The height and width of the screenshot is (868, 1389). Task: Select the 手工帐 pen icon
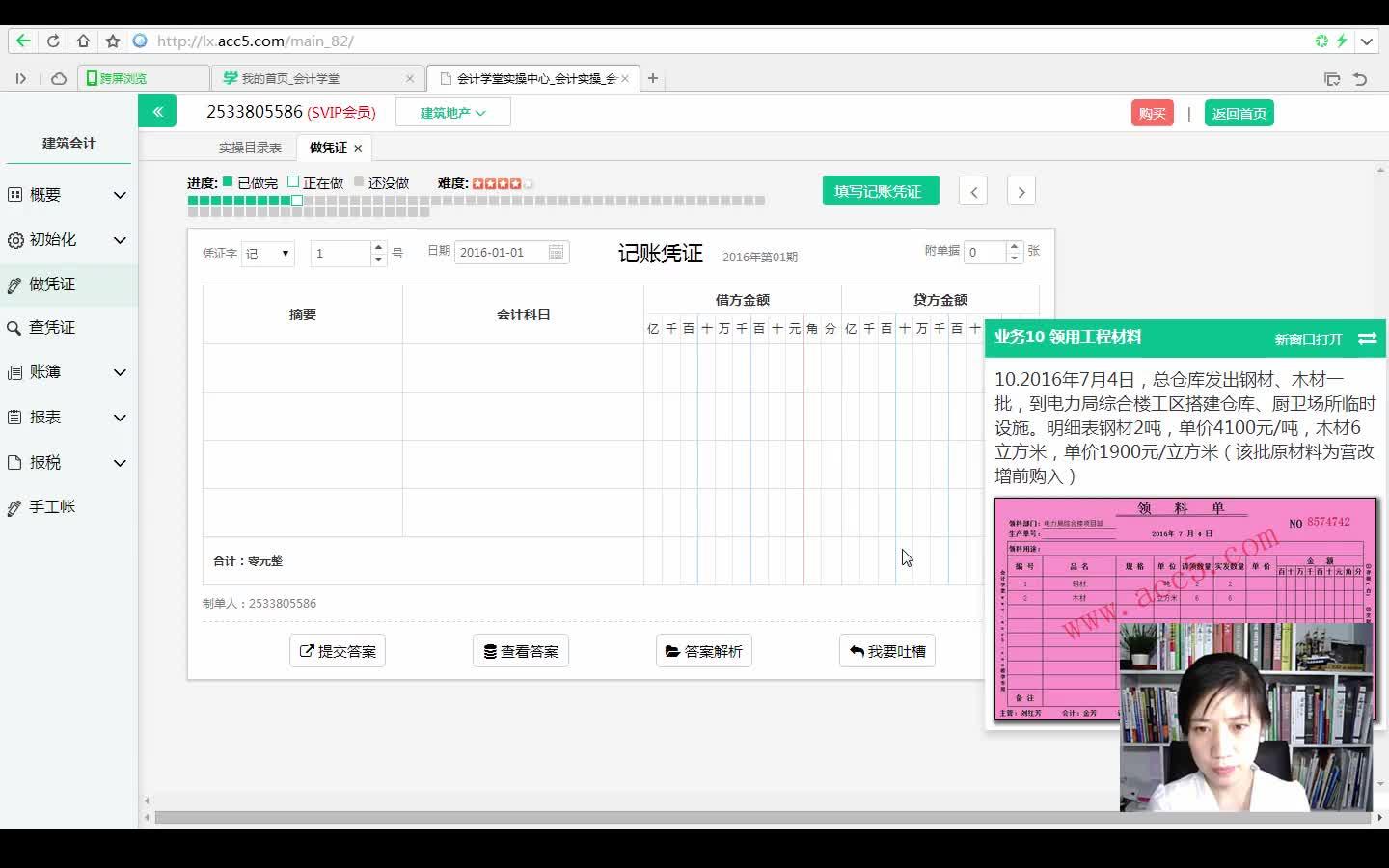tap(15, 506)
